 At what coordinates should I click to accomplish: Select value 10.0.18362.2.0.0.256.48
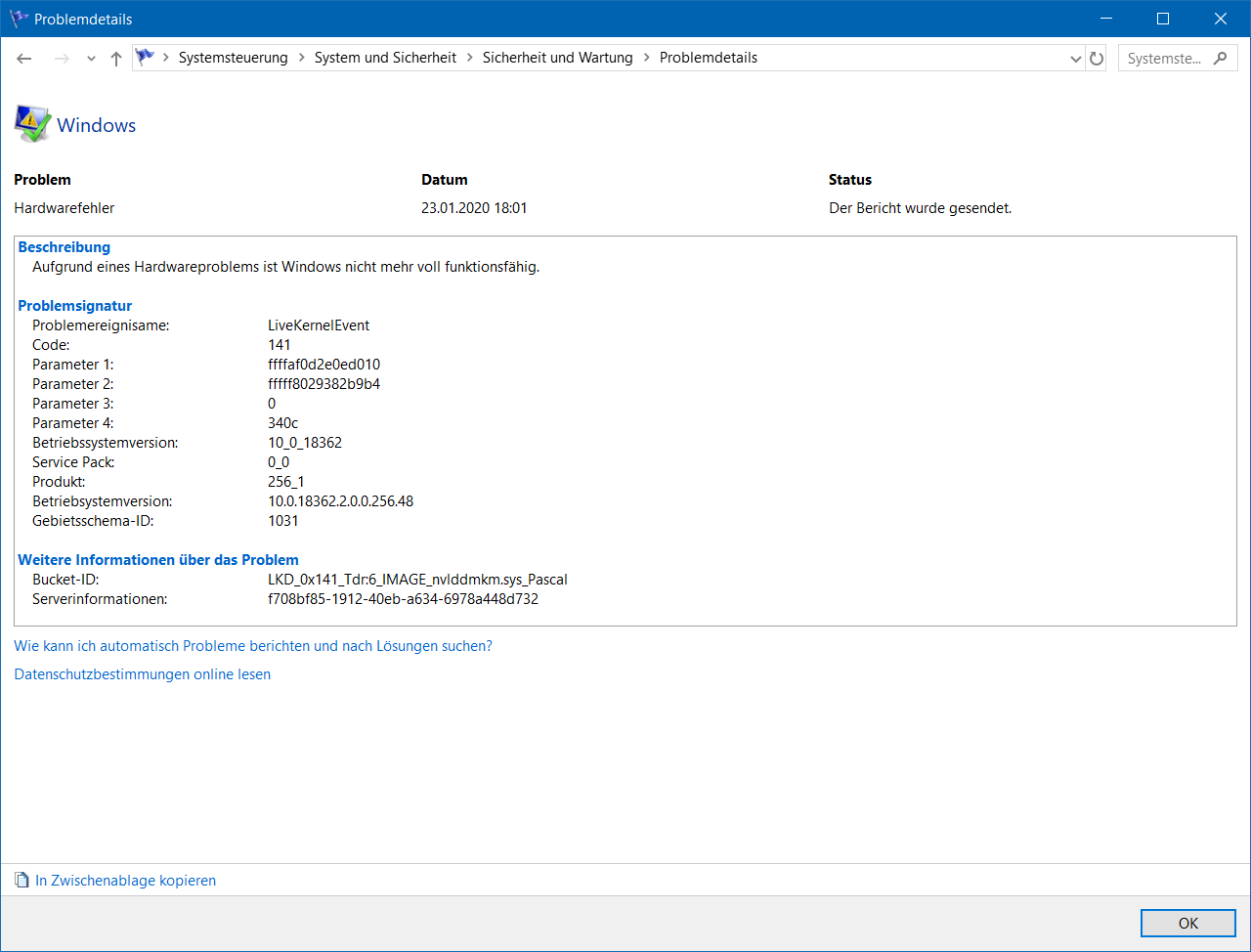(x=341, y=501)
